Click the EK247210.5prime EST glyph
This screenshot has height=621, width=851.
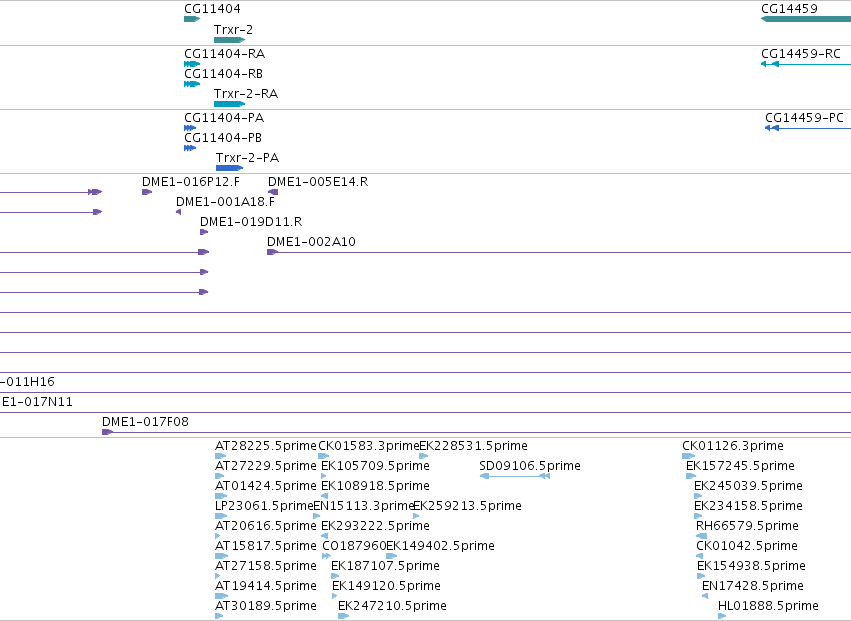(344, 616)
